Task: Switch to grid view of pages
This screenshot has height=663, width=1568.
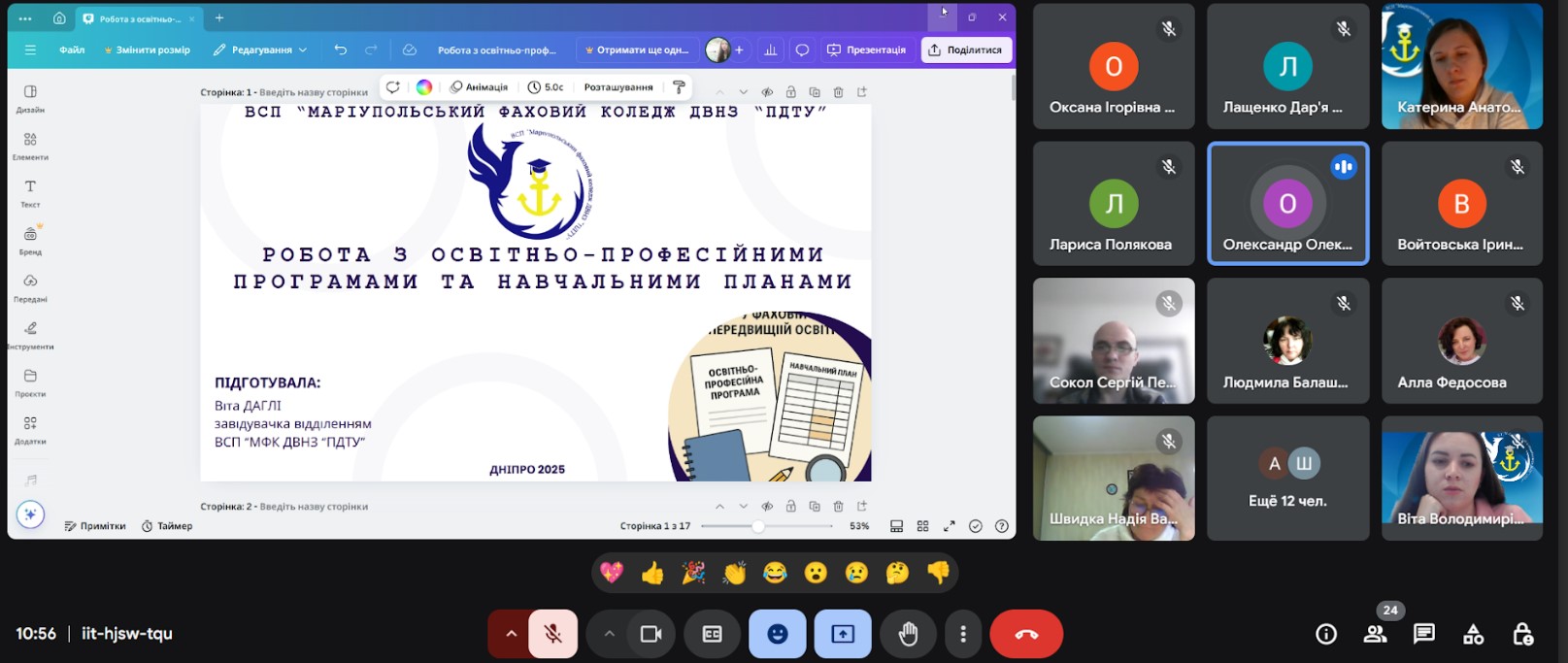Action: pos(922,526)
